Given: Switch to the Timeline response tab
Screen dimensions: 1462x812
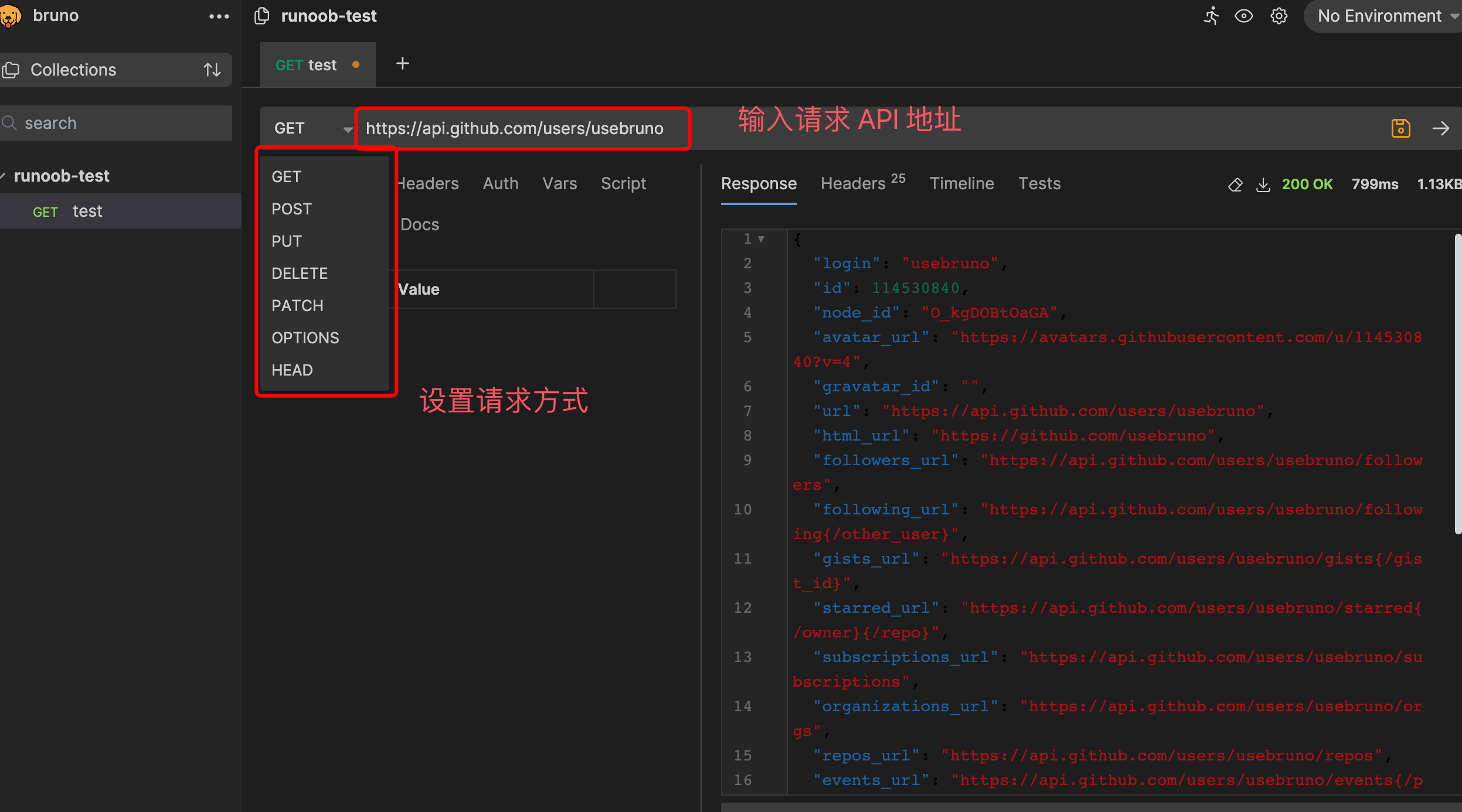Looking at the screenshot, I should [x=961, y=184].
